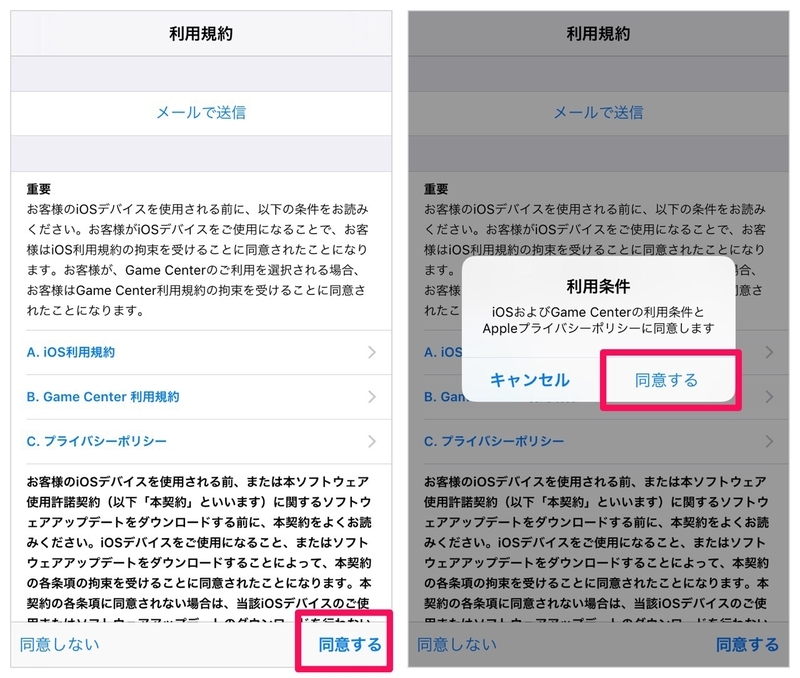Viewport: 800px width, 678px height.
Task: Tap メールで送信 on the dimmed screen
Action: [x=598, y=112]
